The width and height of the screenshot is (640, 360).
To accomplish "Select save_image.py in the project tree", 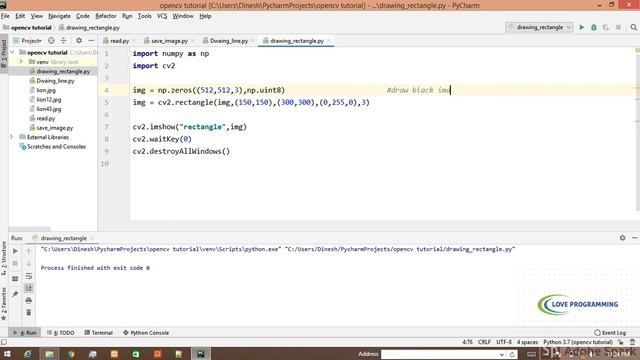I will (54, 128).
